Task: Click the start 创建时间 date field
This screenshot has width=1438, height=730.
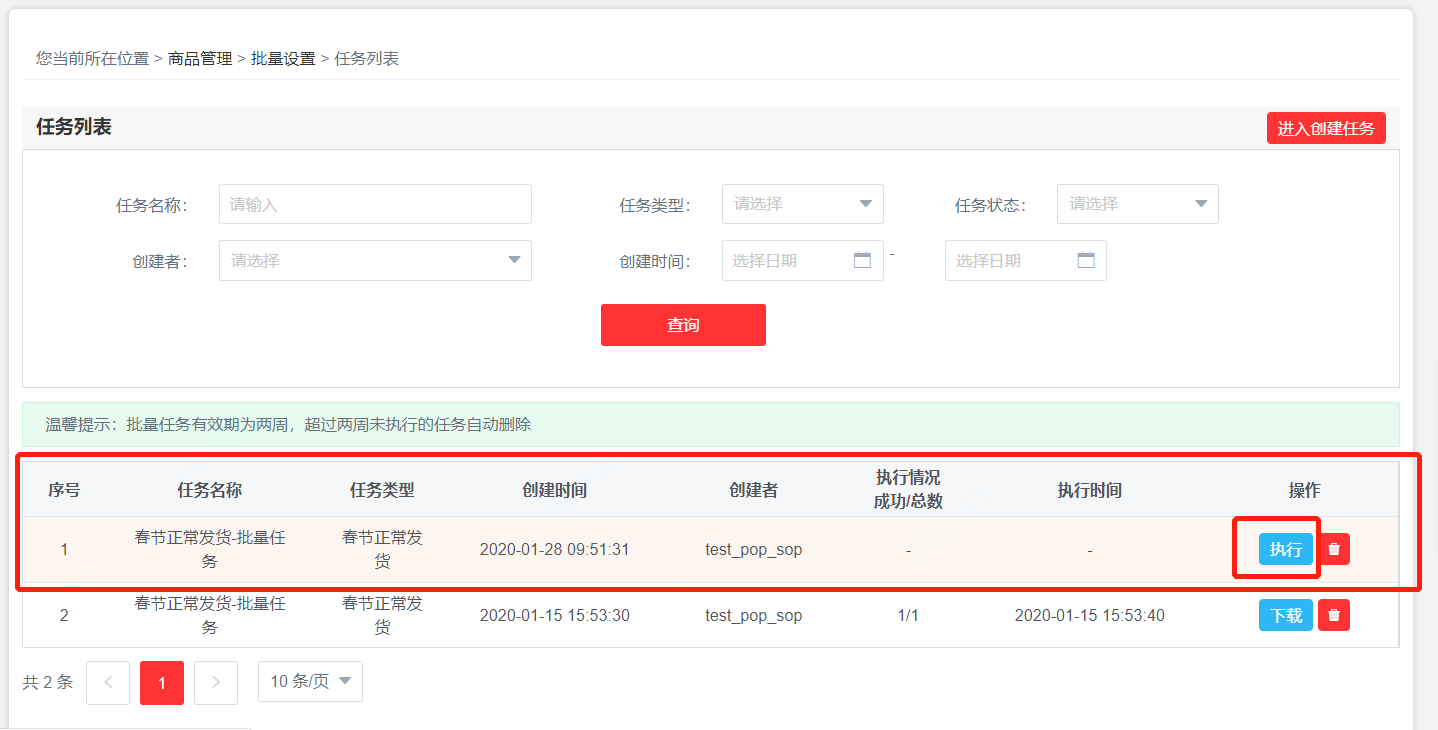Action: point(803,260)
